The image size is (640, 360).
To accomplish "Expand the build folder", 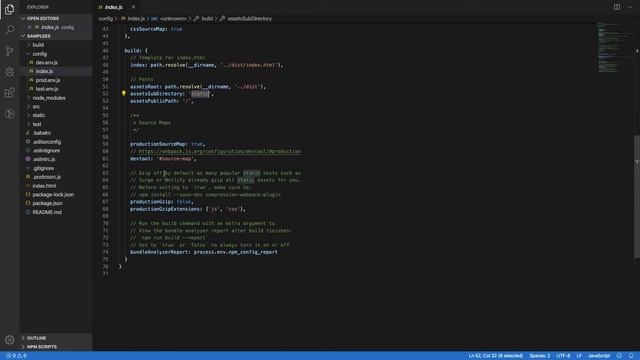I will [x=38, y=45].
